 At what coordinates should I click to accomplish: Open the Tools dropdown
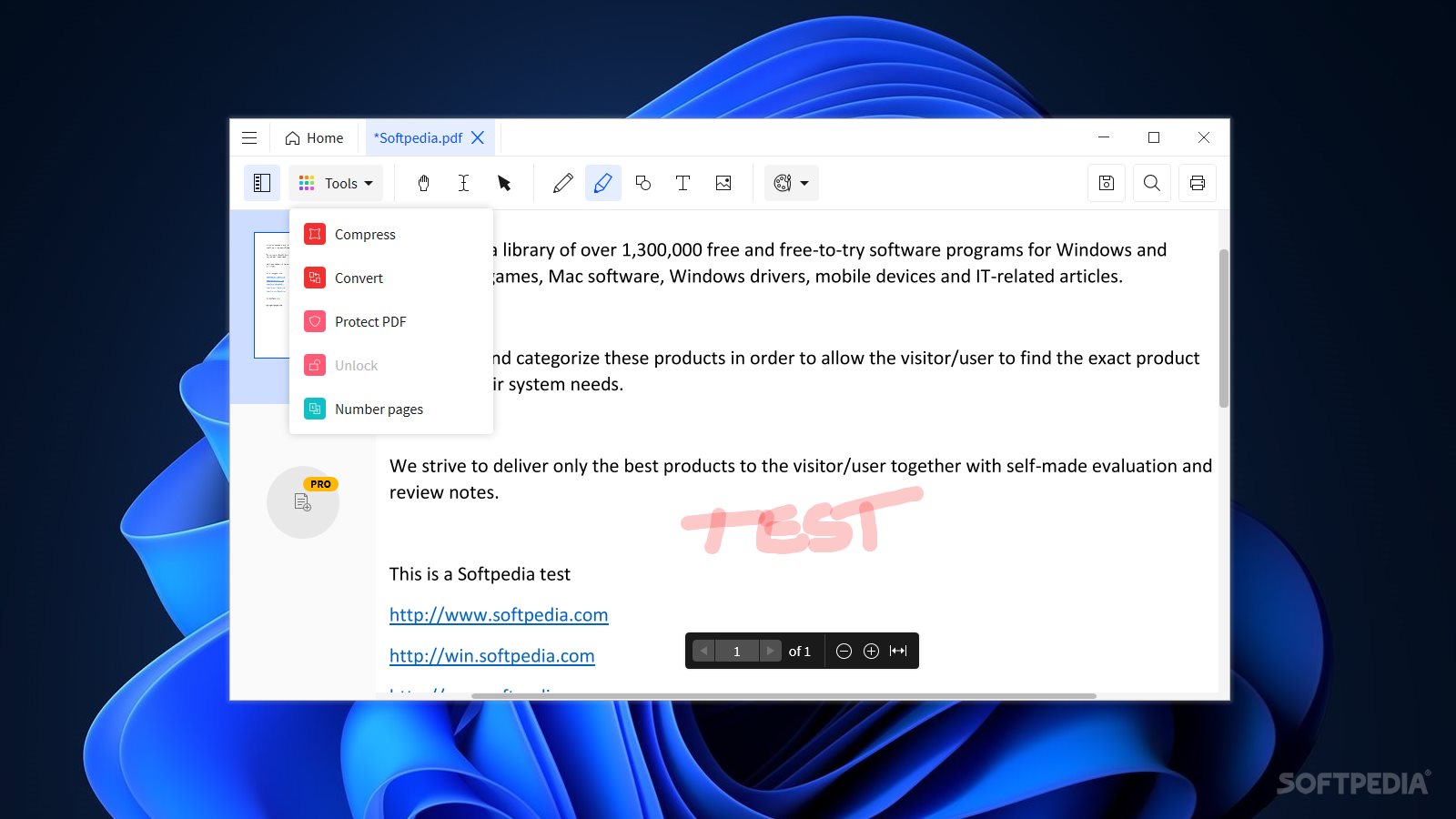tap(336, 183)
